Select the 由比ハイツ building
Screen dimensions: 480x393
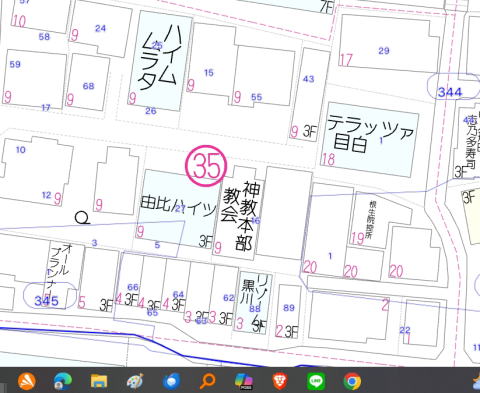pos(178,209)
